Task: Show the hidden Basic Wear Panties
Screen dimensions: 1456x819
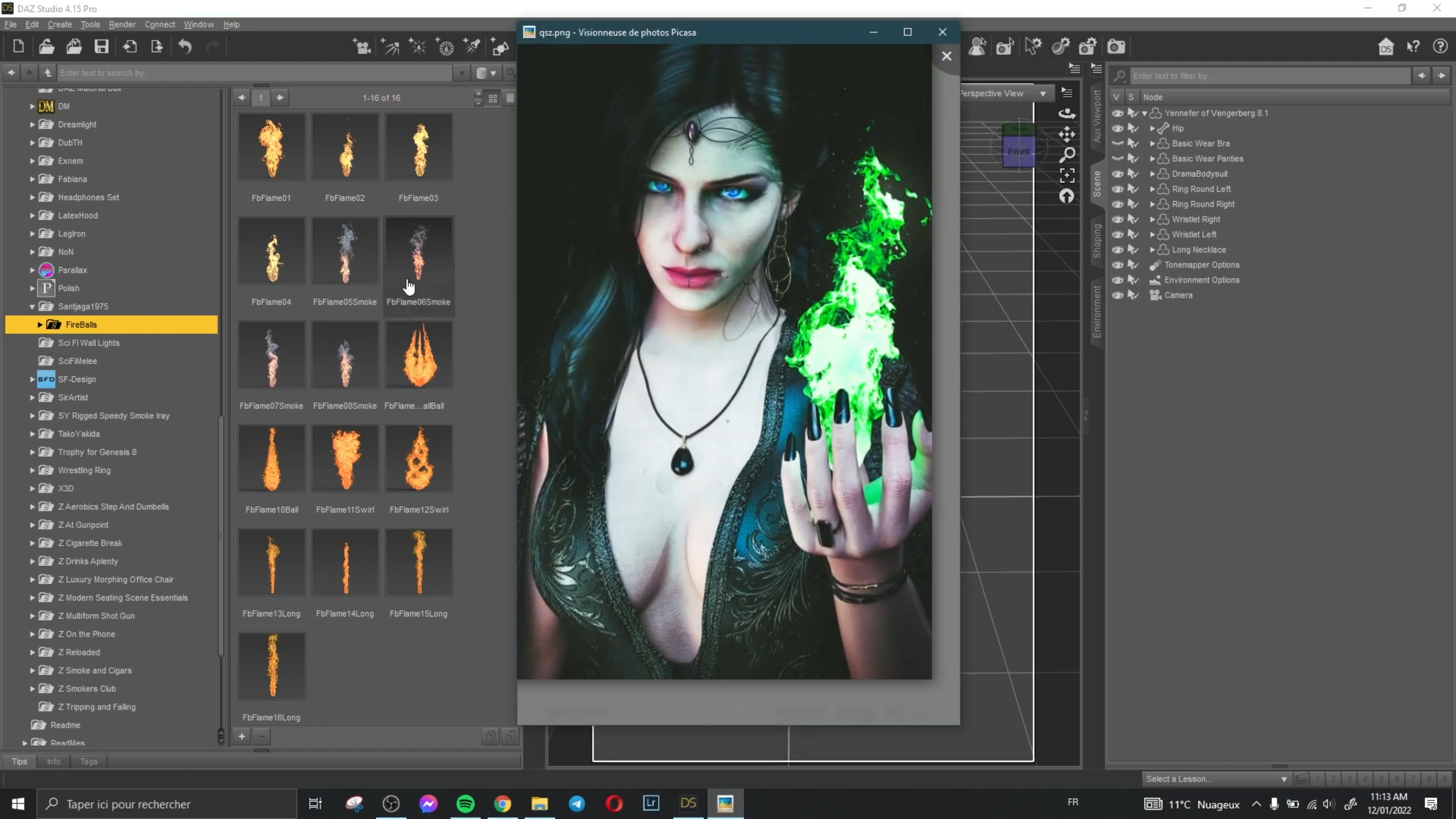Action: [x=1117, y=159]
